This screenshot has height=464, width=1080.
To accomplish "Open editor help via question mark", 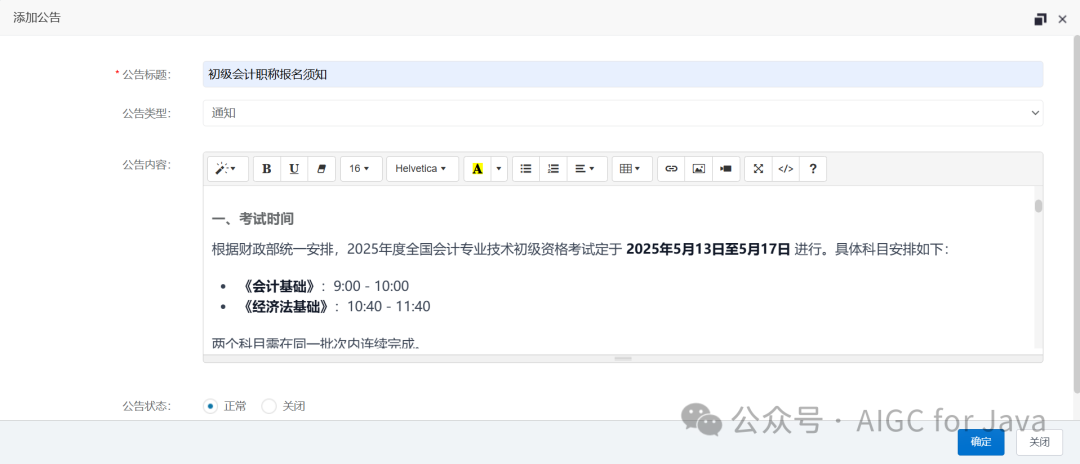I will [813, 169].
